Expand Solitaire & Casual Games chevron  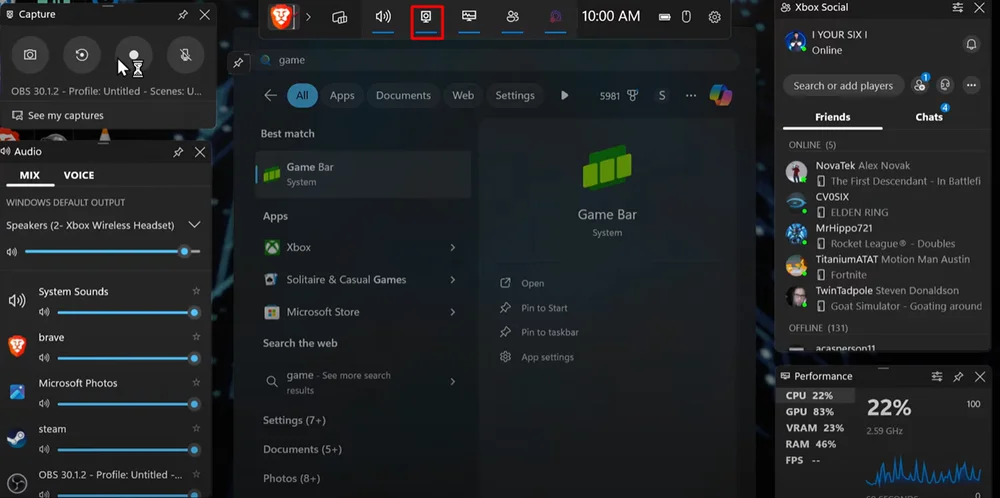click(453, 279)
